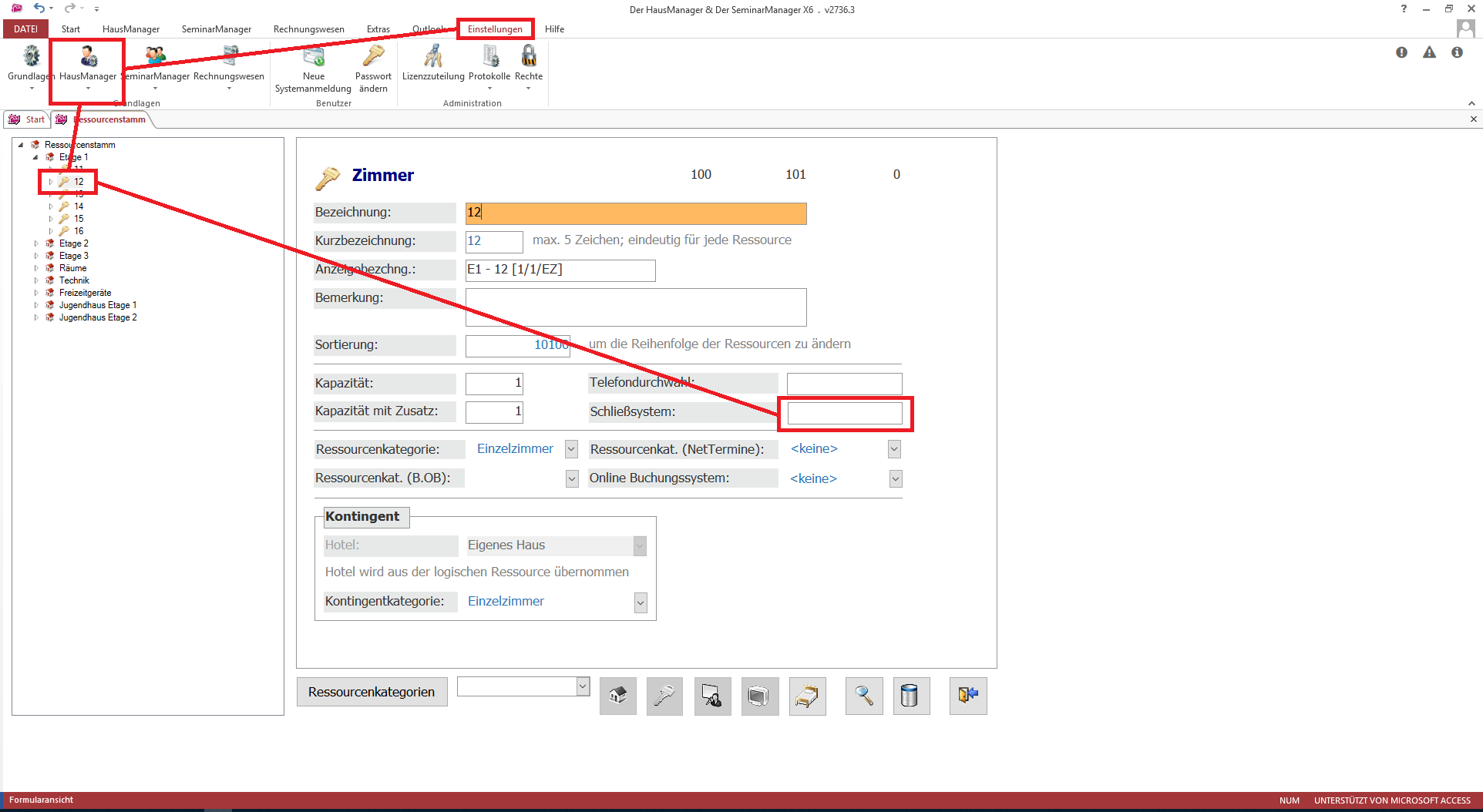Click the Ressourcenkategorien button
1483x812 pixels.
coord(372,692)
